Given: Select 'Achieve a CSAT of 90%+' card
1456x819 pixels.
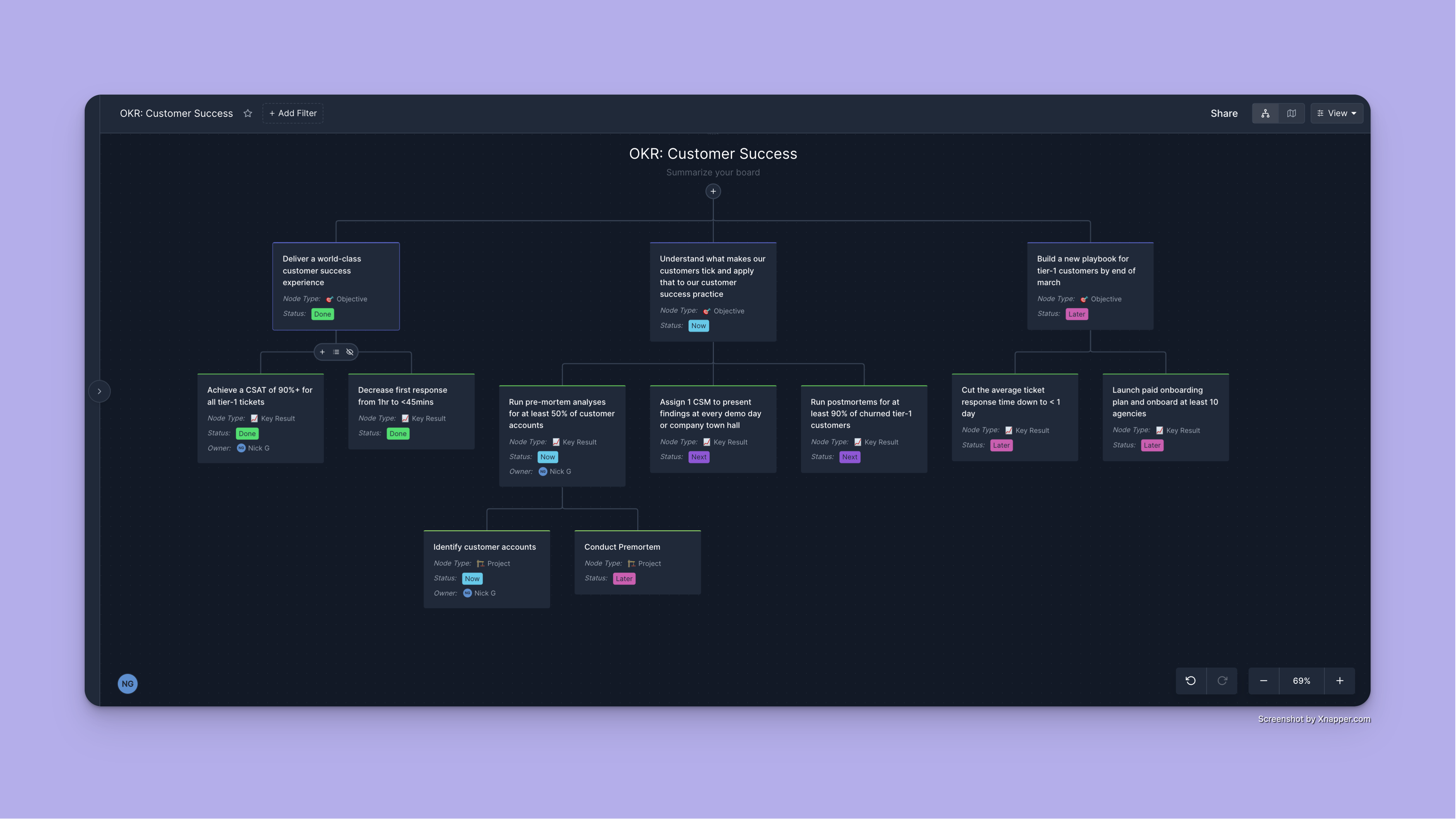Looking at the screenshot, I should click(x=260, y=418).
